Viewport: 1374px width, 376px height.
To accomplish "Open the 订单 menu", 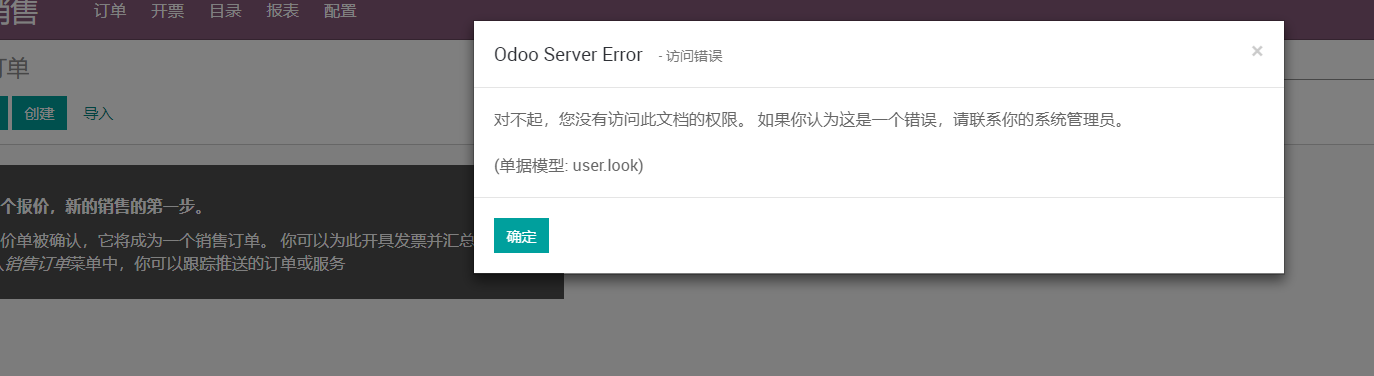I will 110,12.
